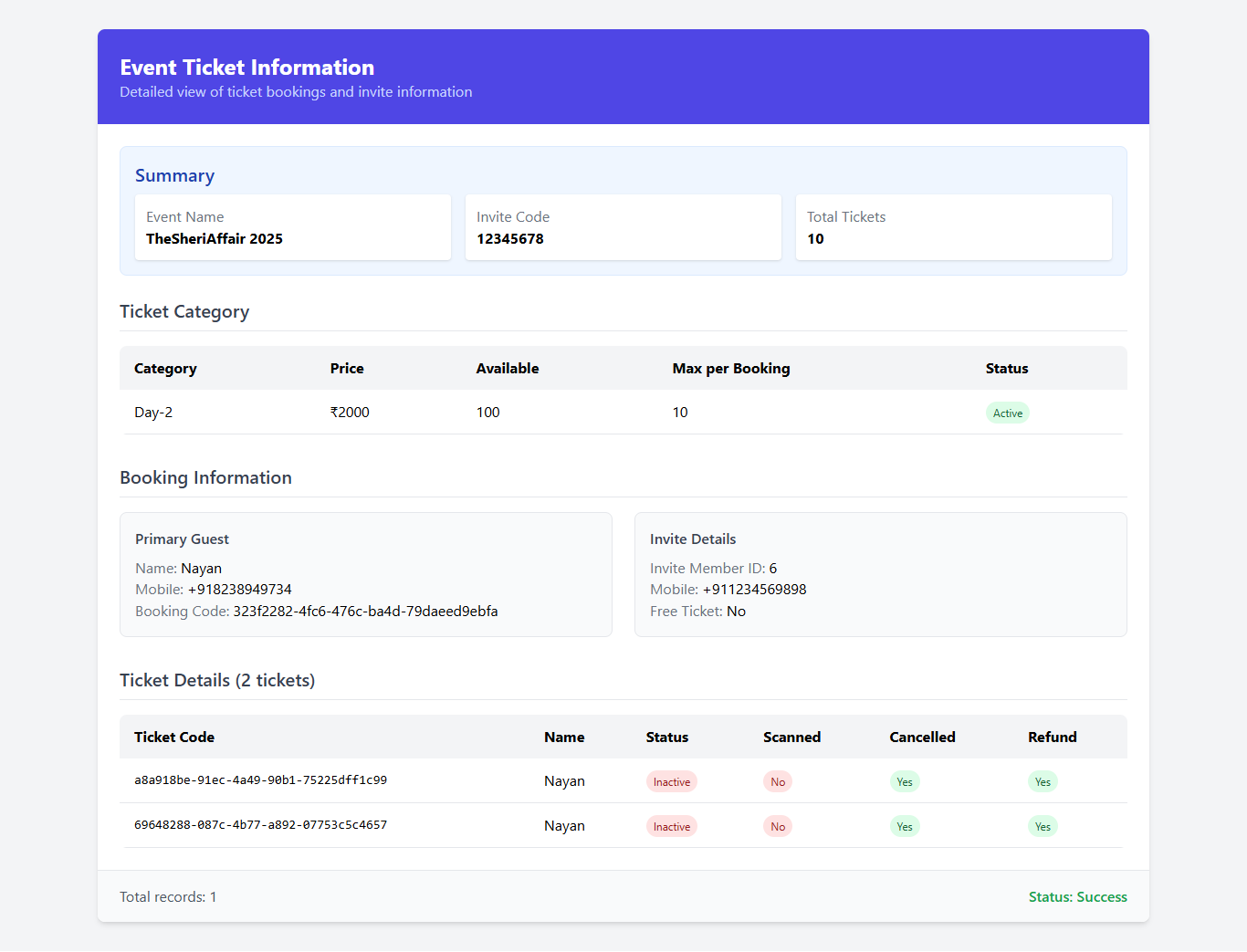Select ticket code 69648288-087c-4b77-a892-07753c5c4657
The height and width of the screenshot is (952, 1247).
[x=260, y=825]
